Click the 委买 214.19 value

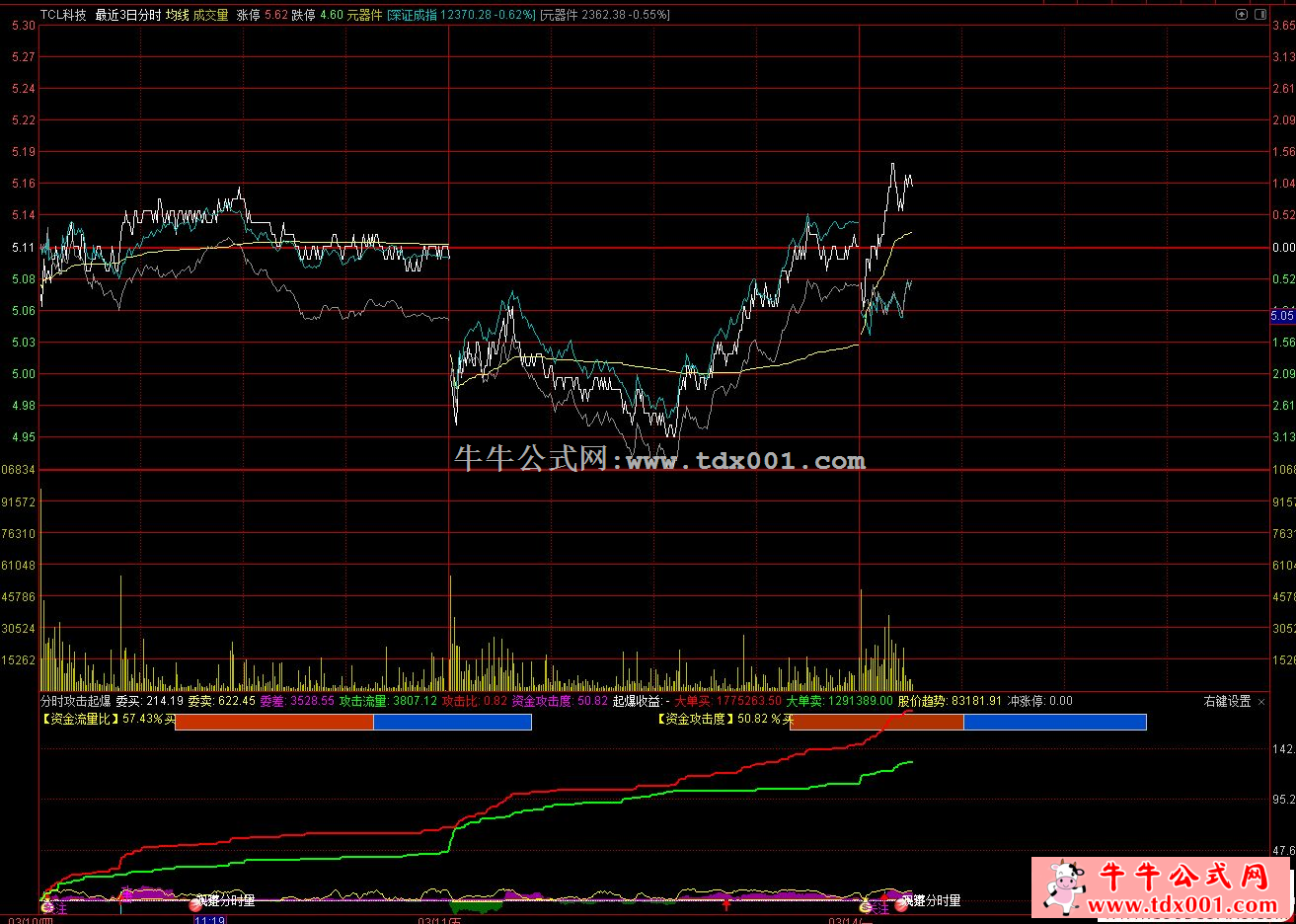pos(150,701)
